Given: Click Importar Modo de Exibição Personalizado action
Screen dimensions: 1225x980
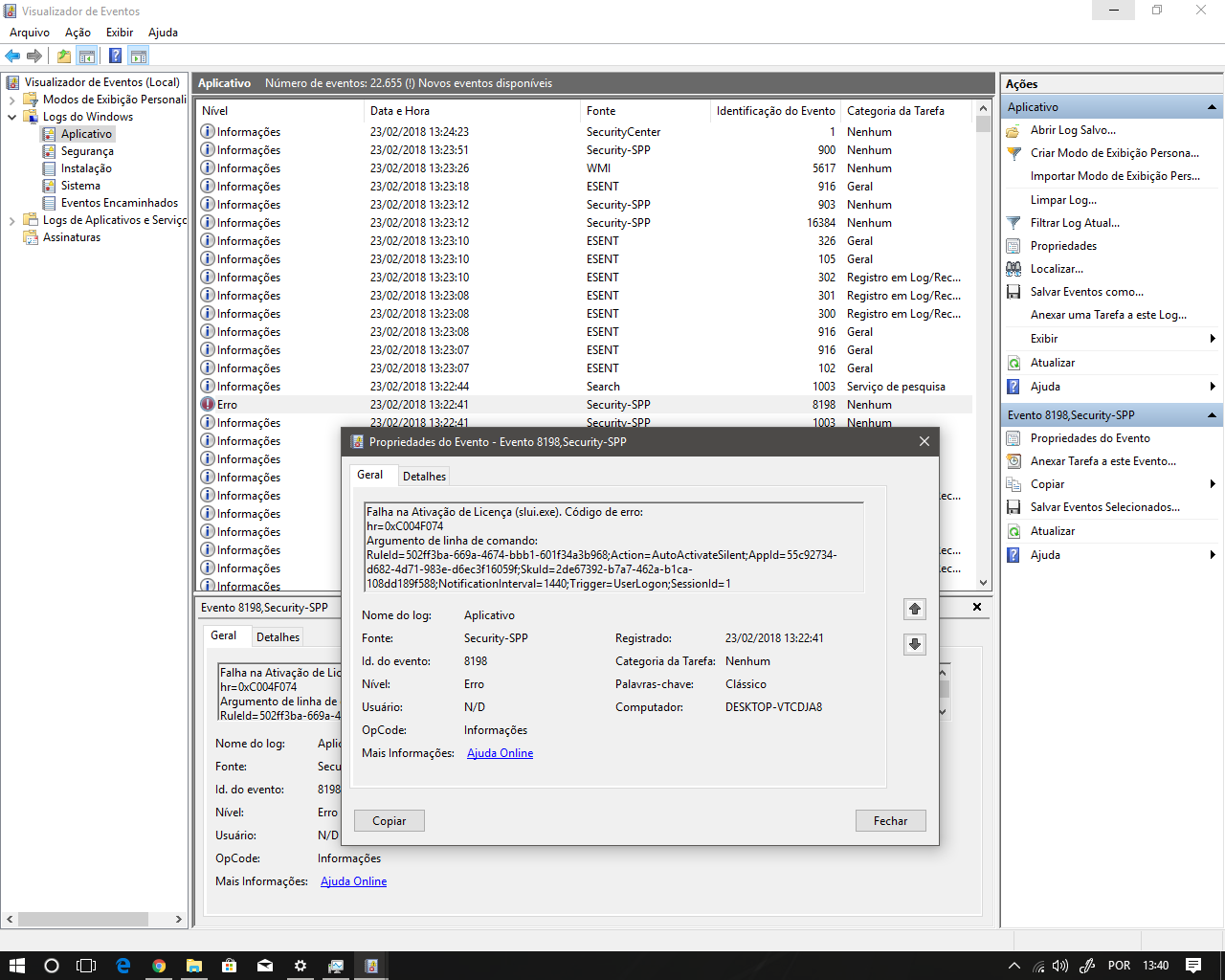Looking at the screenshot, I should [x=1115, y=176].
